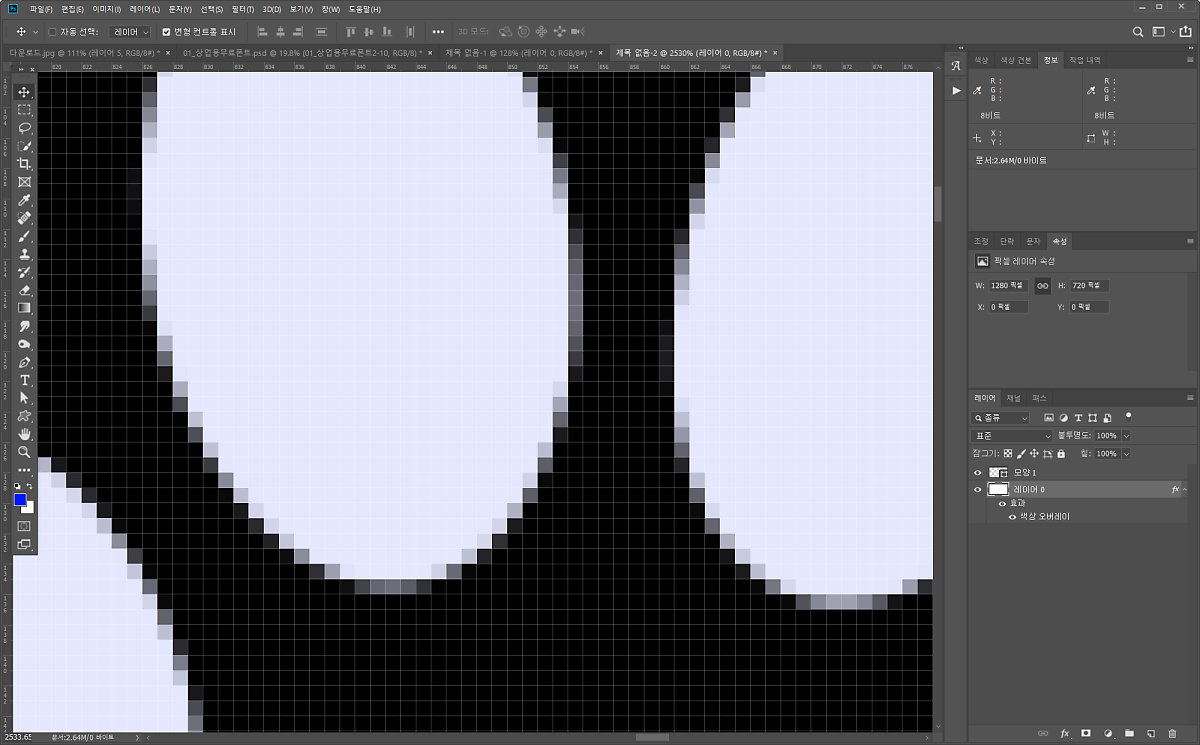Select the Eyedropper tool in toolbar
1200x745 pixels.
pyautogui.click(x=25, y=200)
